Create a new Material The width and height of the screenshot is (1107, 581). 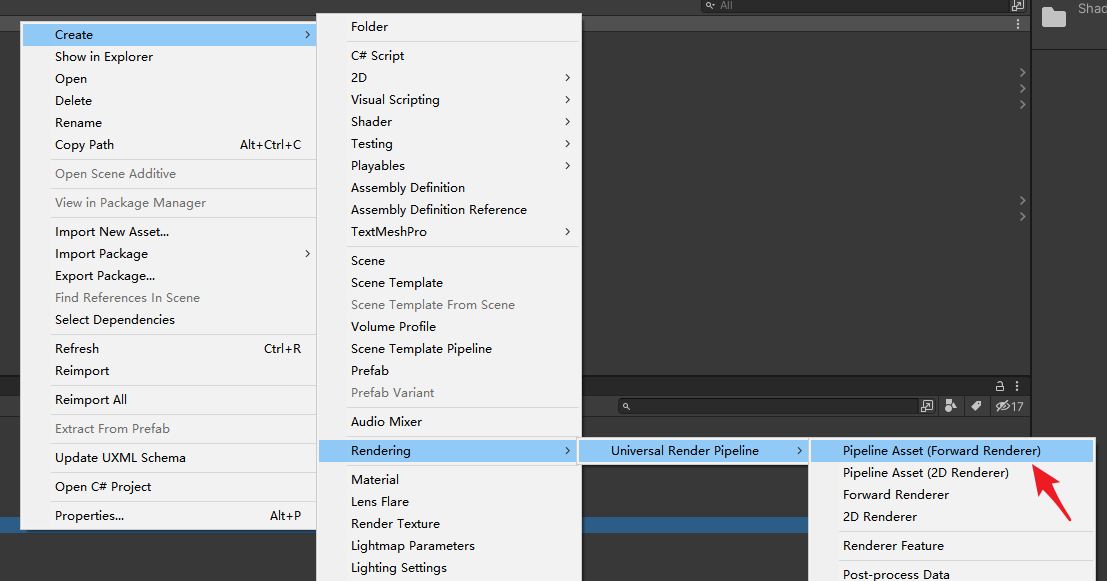pyautogui.click(x=449, y=479)
